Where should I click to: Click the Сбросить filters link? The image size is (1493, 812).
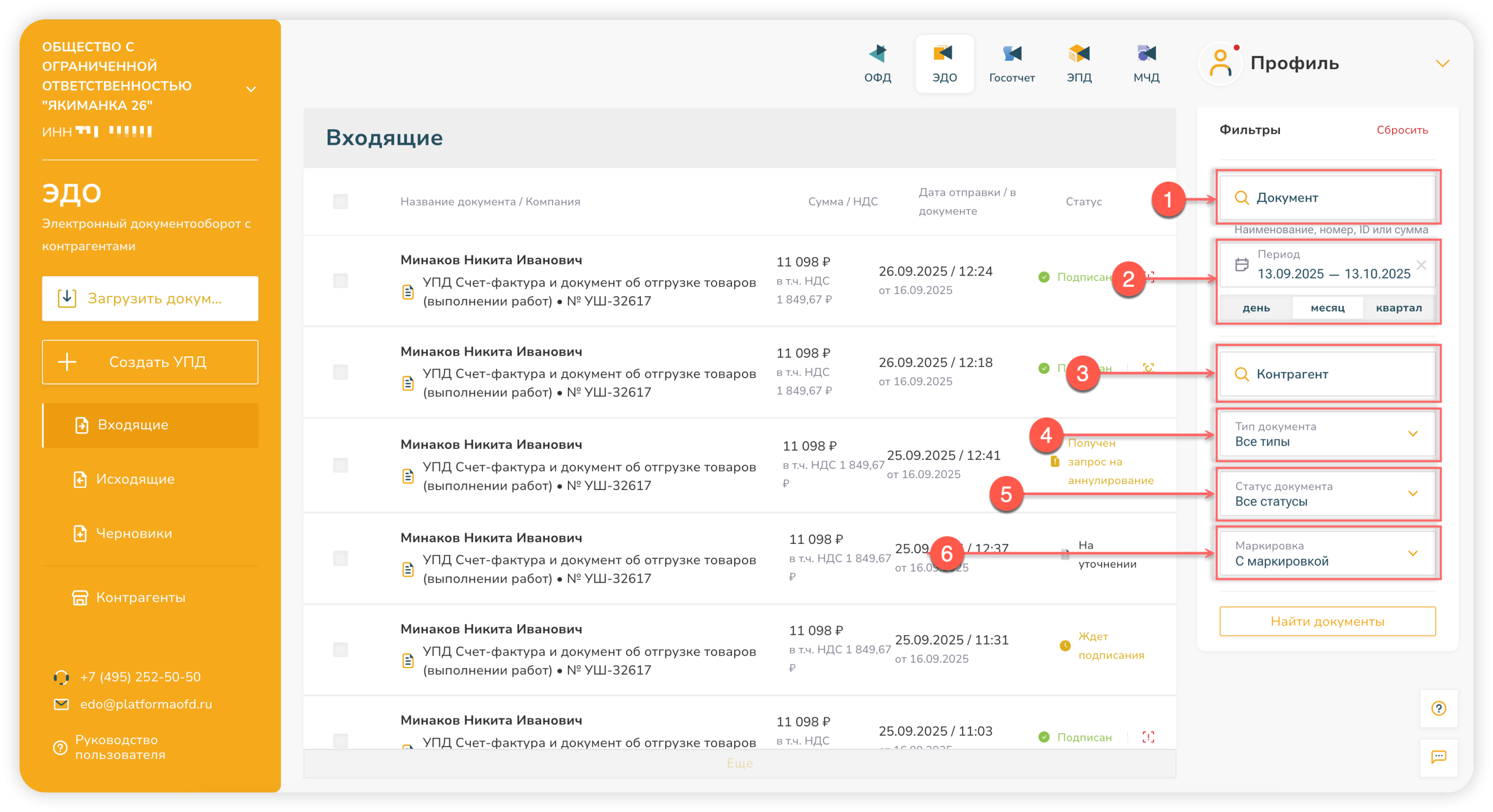(x=1401, y=130)
